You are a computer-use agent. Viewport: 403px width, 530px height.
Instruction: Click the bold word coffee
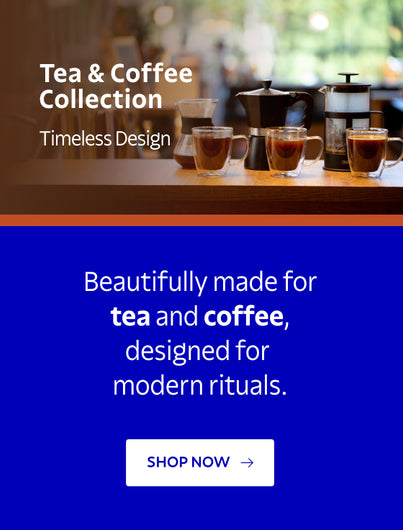point(243,316)
